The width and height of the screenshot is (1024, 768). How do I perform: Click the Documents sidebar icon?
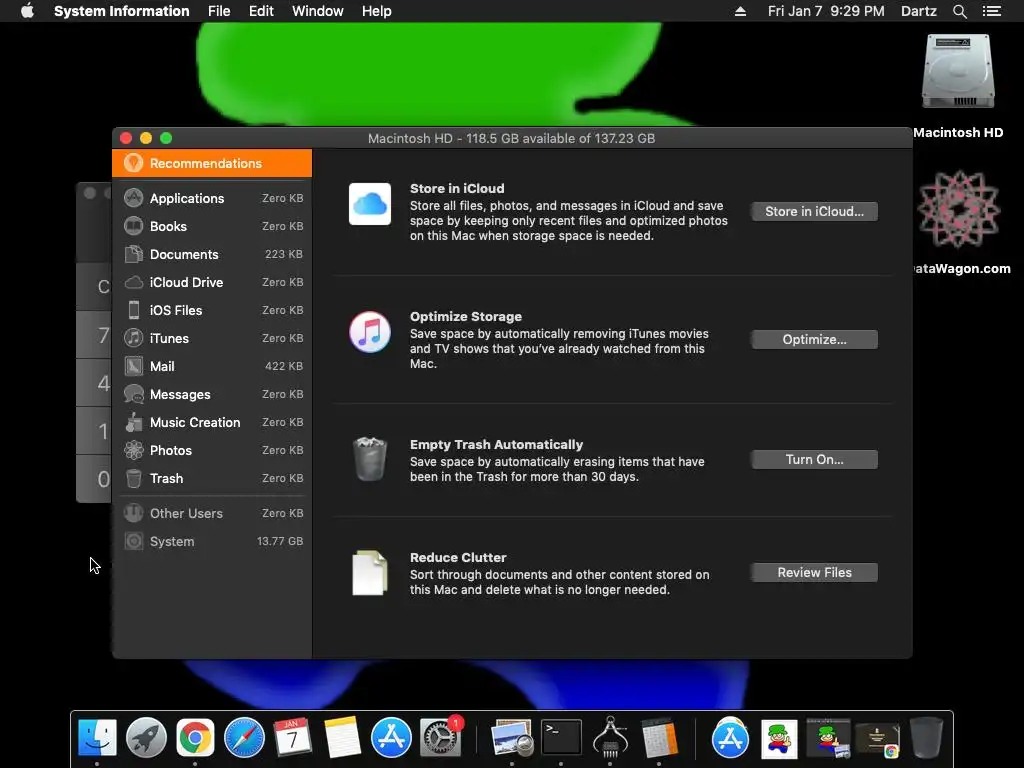(x=134, y=254)
